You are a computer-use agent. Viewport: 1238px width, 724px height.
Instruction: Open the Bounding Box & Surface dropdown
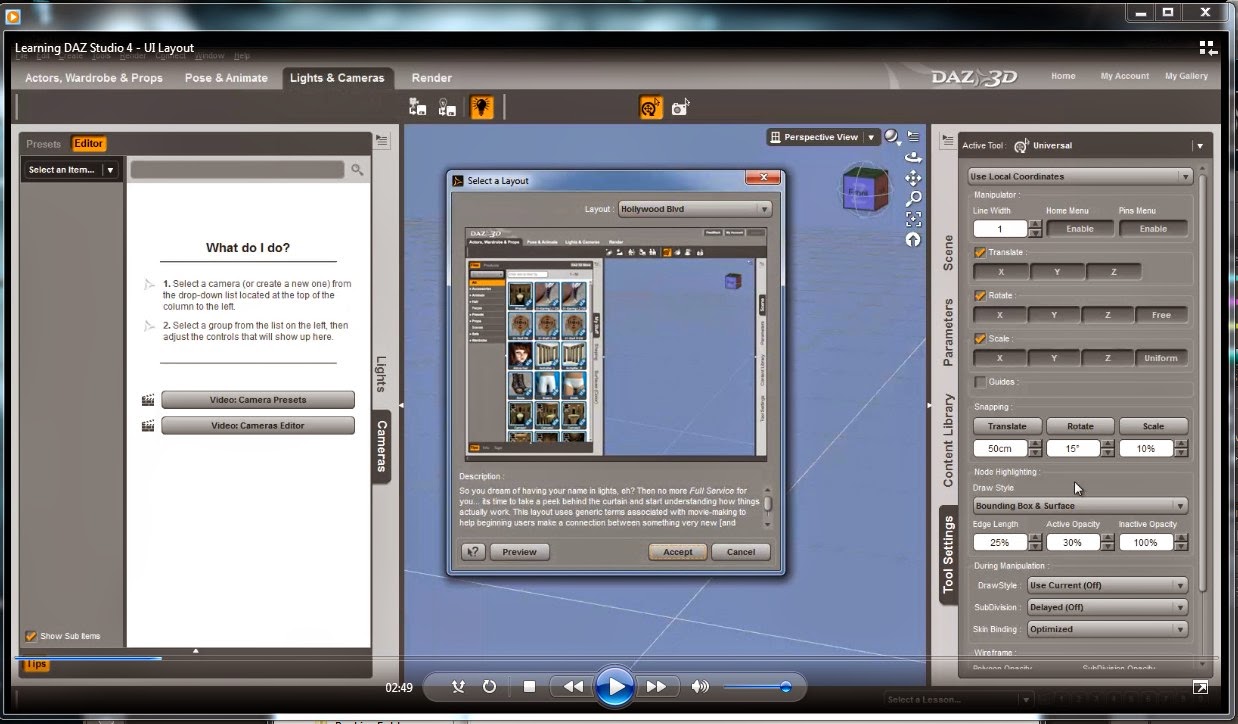(x=1080, y=506)
